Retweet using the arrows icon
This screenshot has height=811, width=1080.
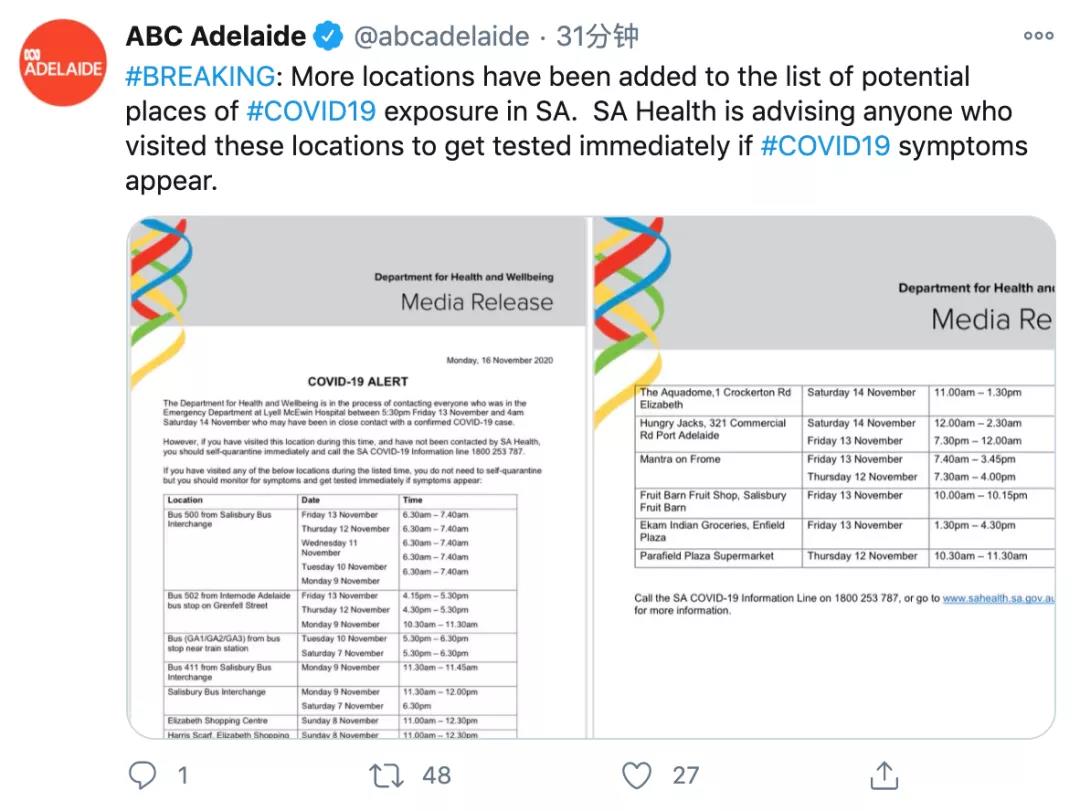(386, 775)
